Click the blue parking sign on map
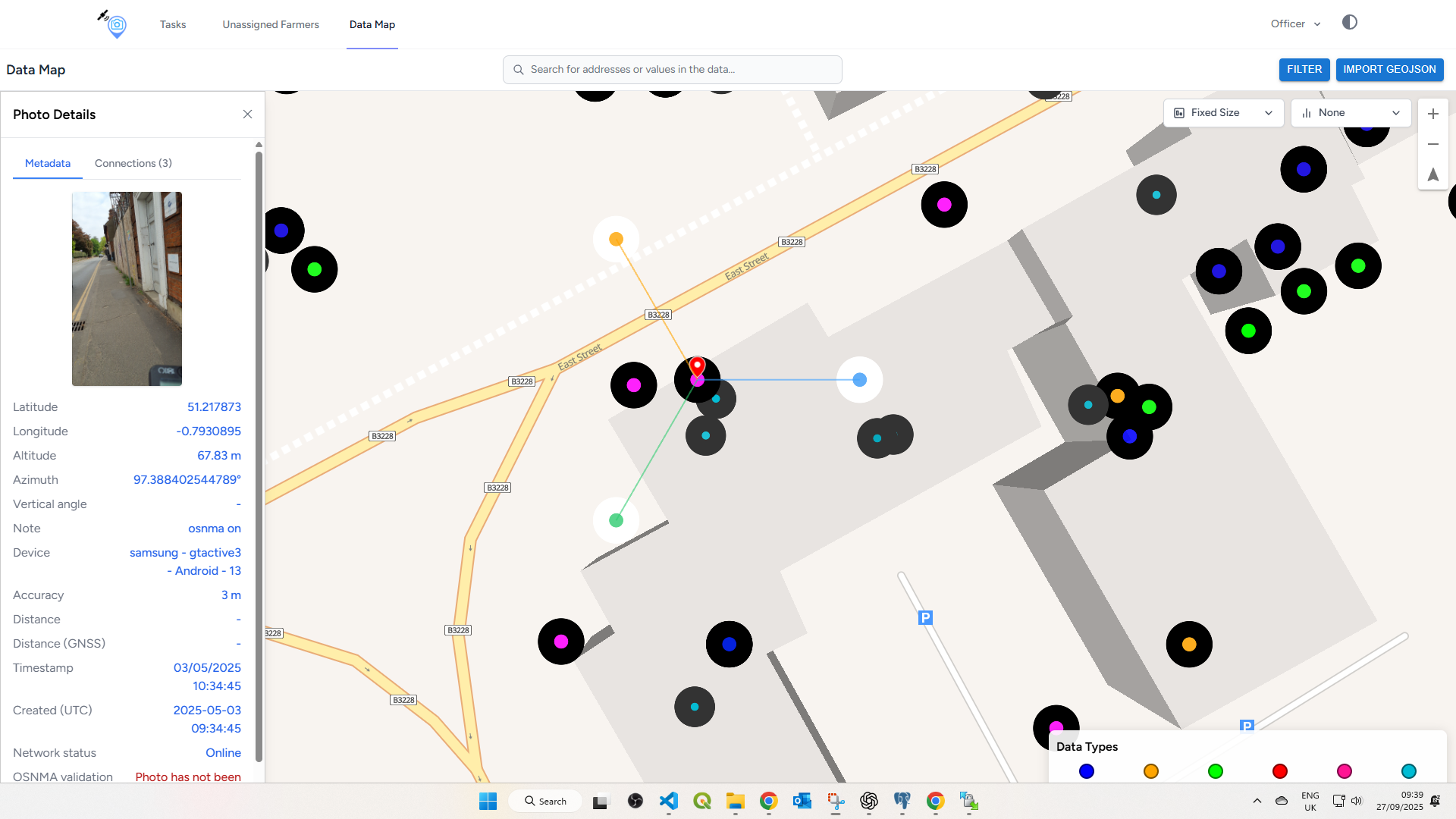Screen dimensions: 1456x819 (x=925, y=617)
